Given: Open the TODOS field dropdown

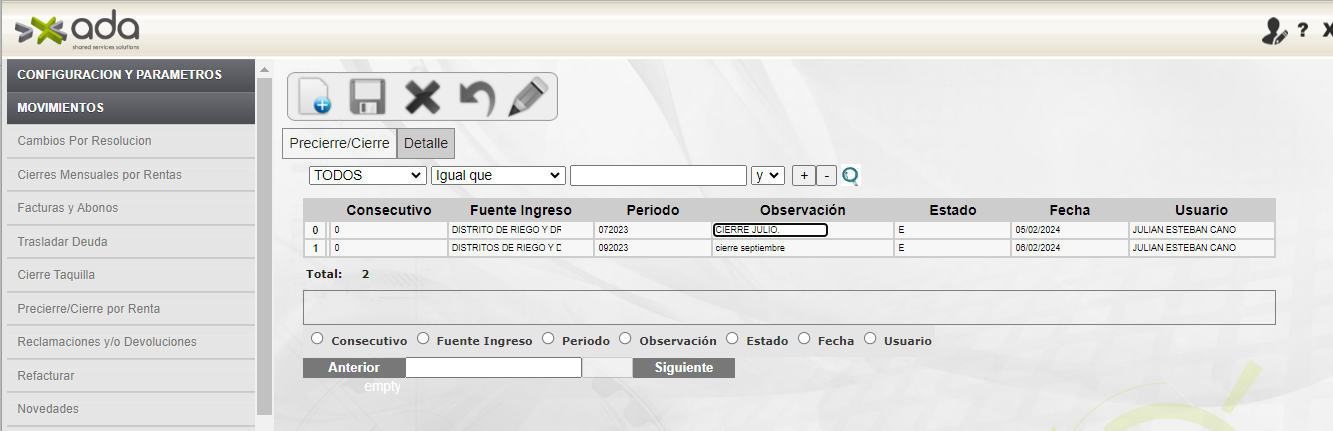Looking at the screenshot, I should click(368, 175).
